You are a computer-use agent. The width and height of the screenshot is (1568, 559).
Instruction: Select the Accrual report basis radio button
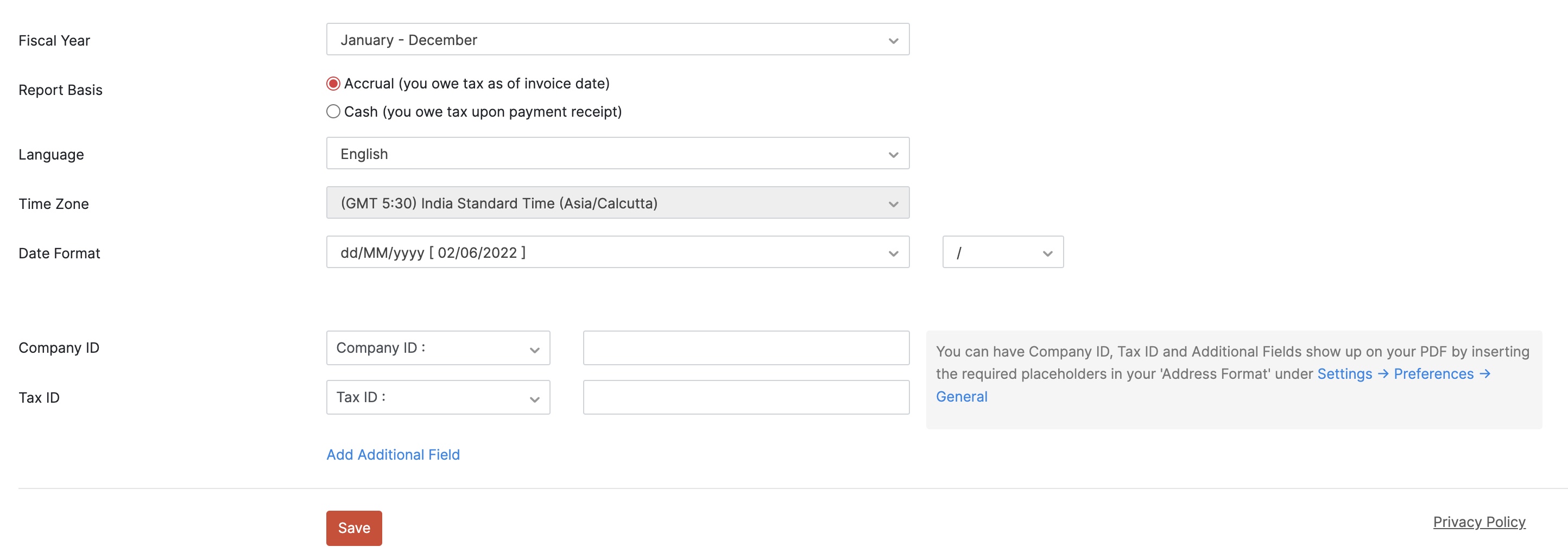[333, 84]
